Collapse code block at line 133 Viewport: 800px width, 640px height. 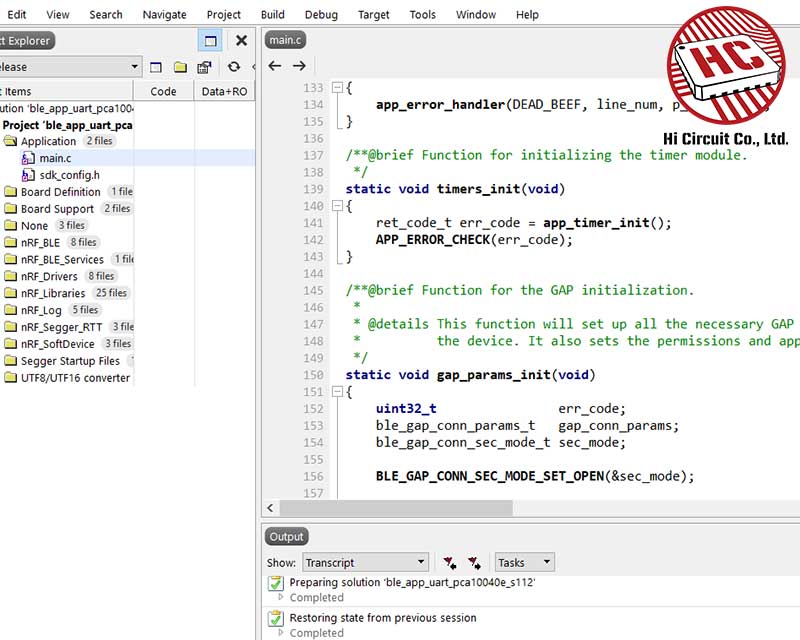337,88
